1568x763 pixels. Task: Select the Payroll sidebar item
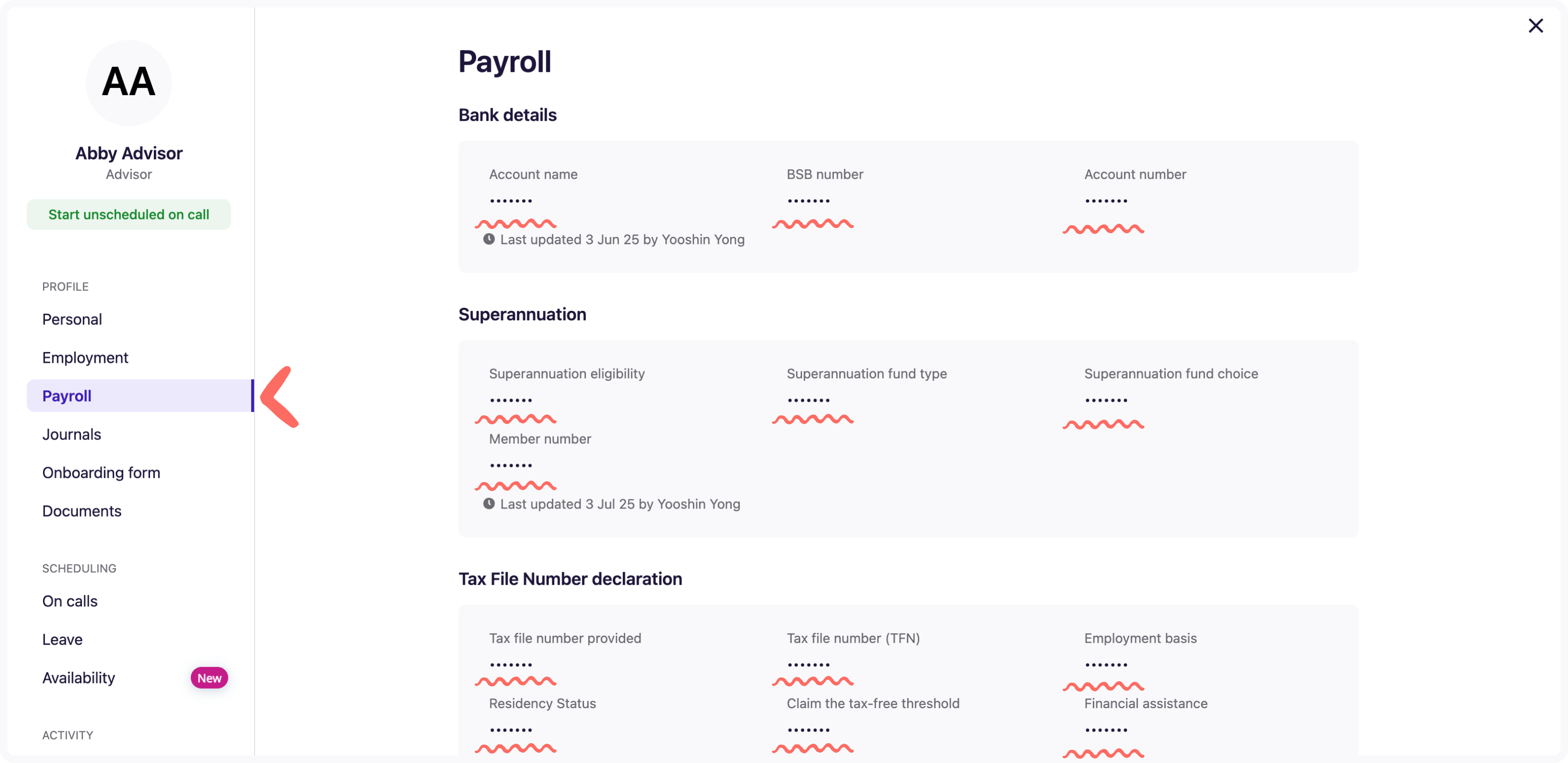coord(67,395)
